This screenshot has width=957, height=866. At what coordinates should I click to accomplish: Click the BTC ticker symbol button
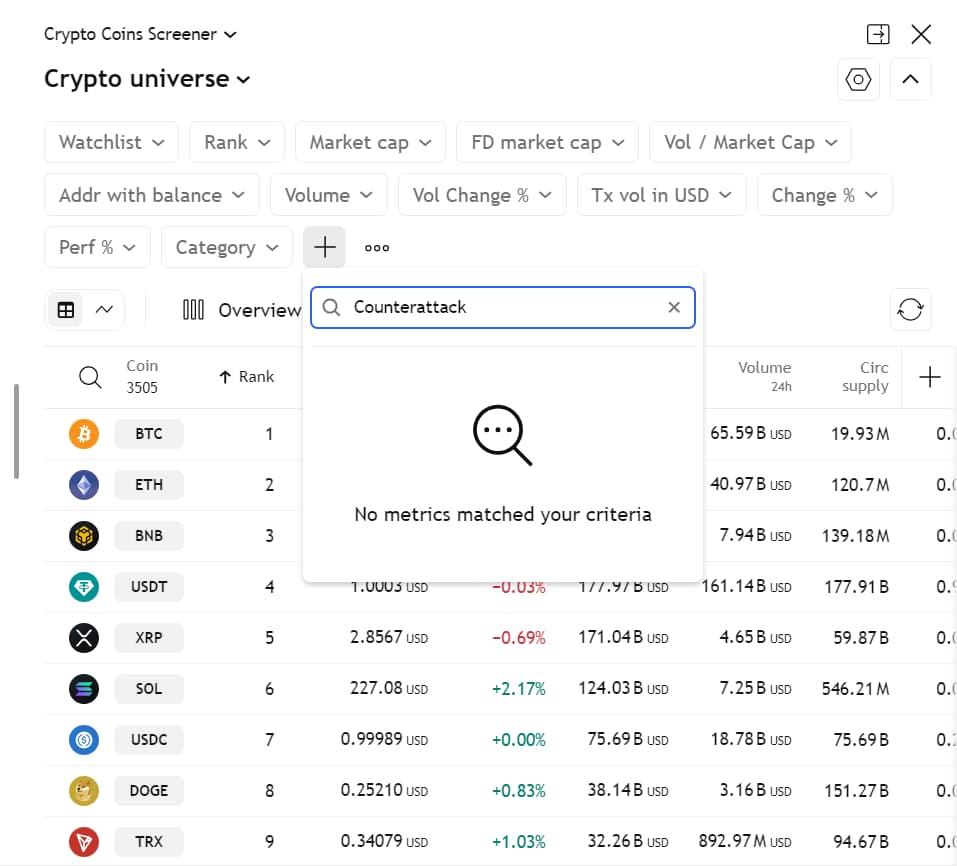coord(149,434)
